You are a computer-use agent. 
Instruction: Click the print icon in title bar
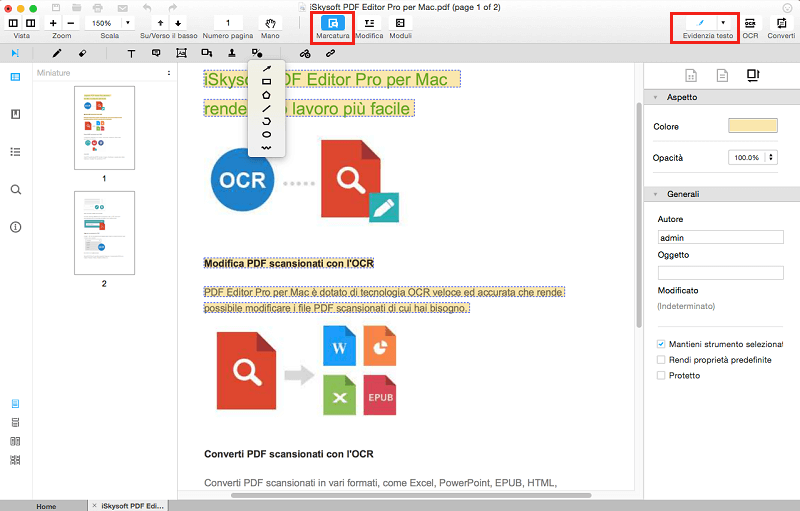97,8
